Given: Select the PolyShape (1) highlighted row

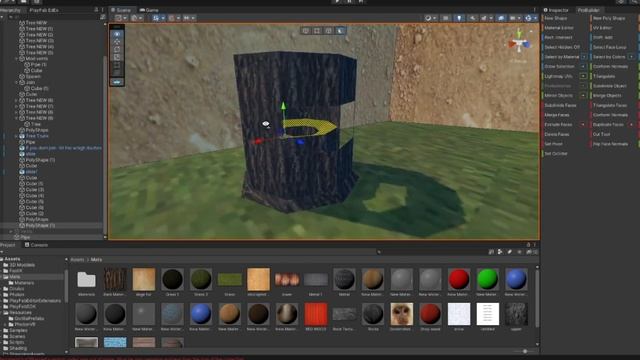Looking at the screenshot, I should coord(51,225).
